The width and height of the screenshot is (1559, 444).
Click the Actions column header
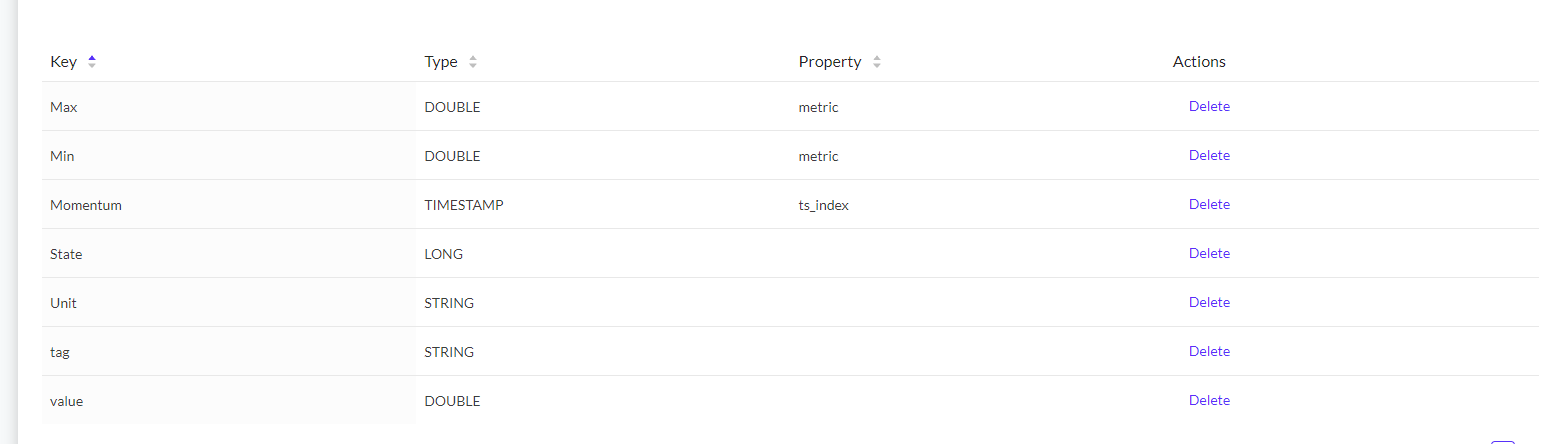point(1199,62)
